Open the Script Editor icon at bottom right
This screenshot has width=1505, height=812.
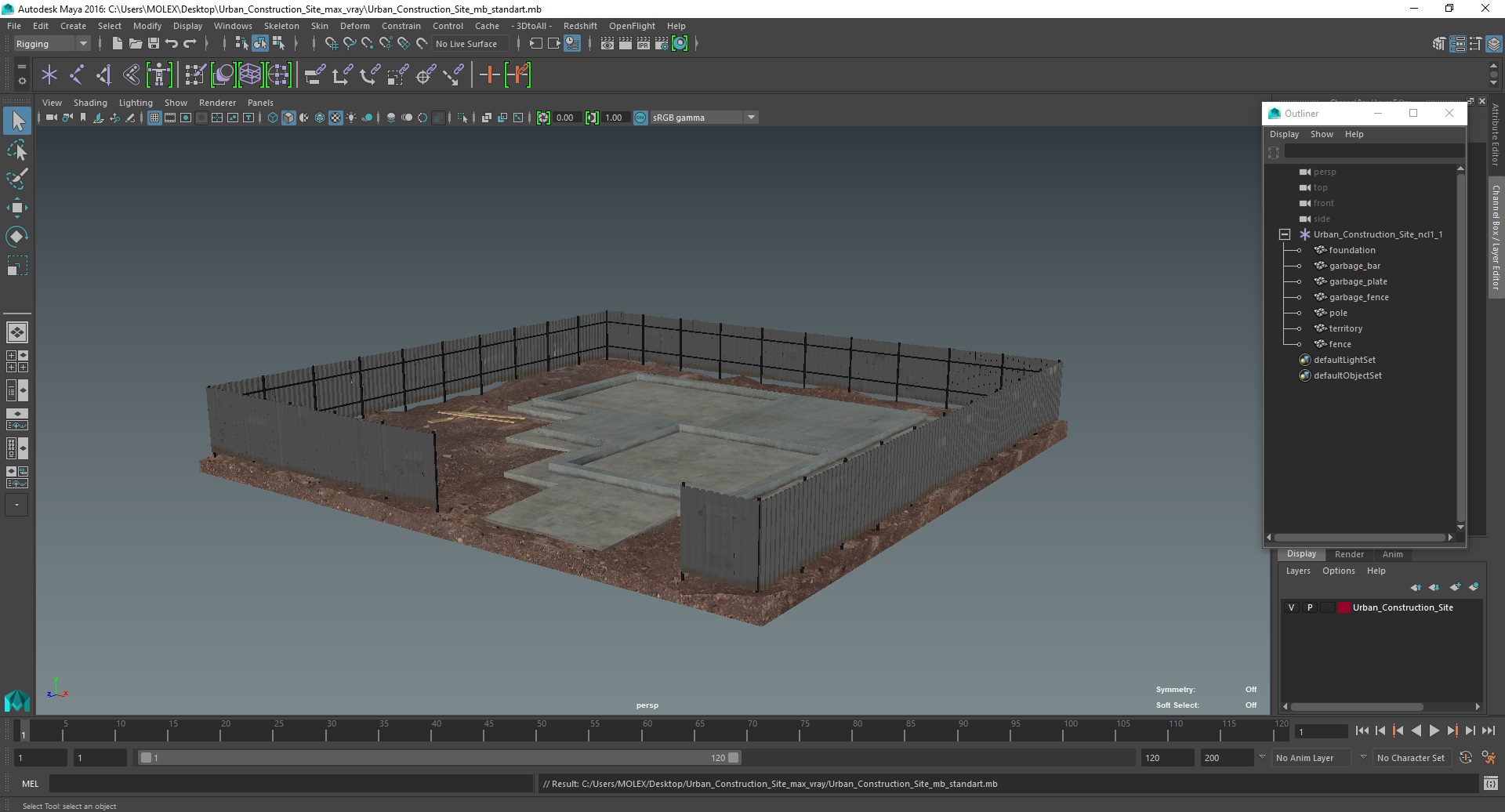(1490, 784)
